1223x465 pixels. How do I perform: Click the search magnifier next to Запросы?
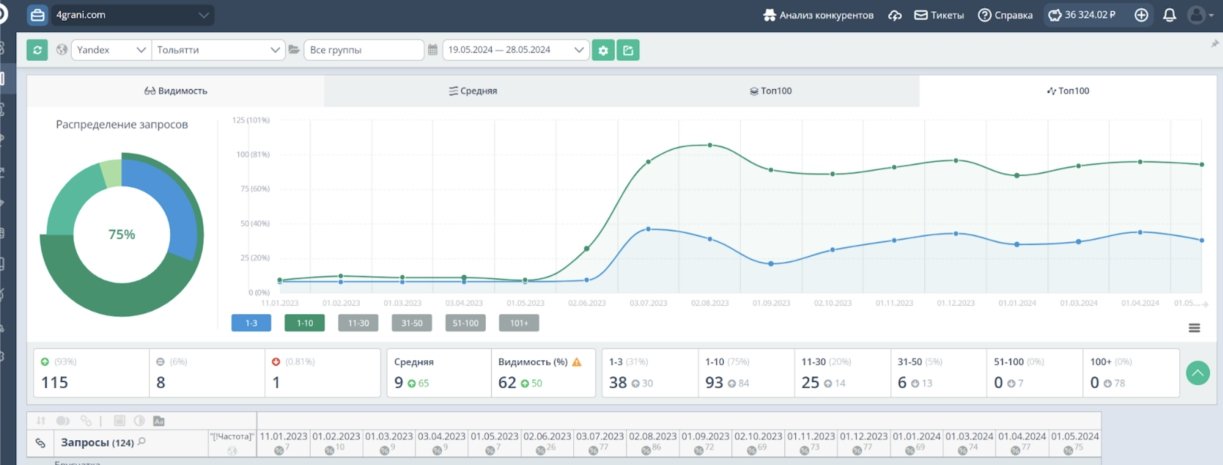click(x=142, y=442)
